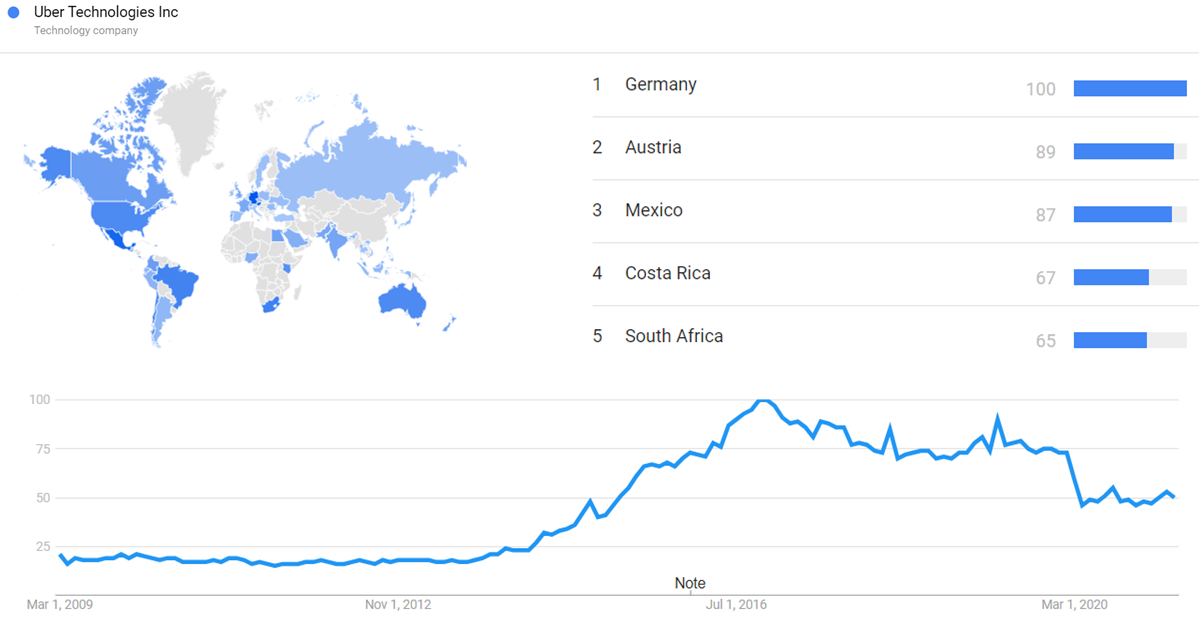
Task: Select Austria in the ranked country list
Action: pos(653,148)
